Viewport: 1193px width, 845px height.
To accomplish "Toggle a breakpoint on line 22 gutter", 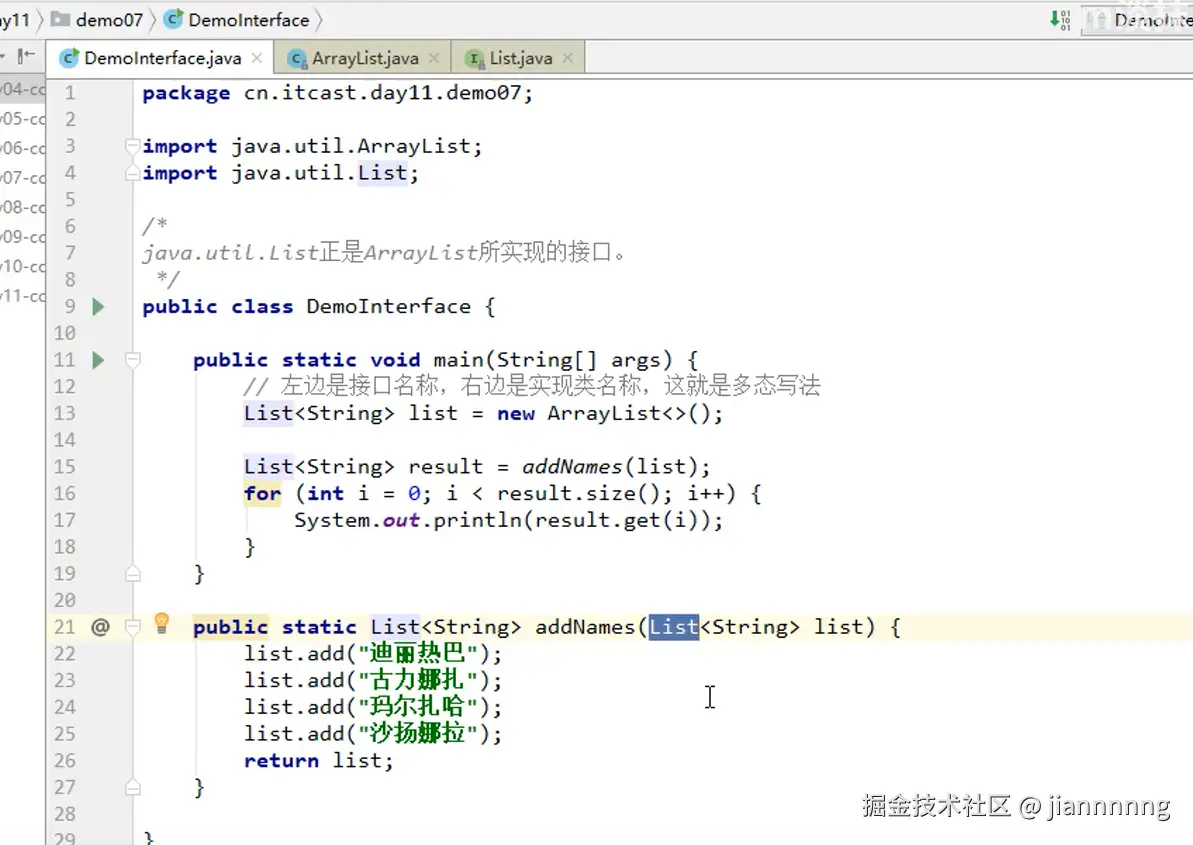I will [x=110, y=653].
